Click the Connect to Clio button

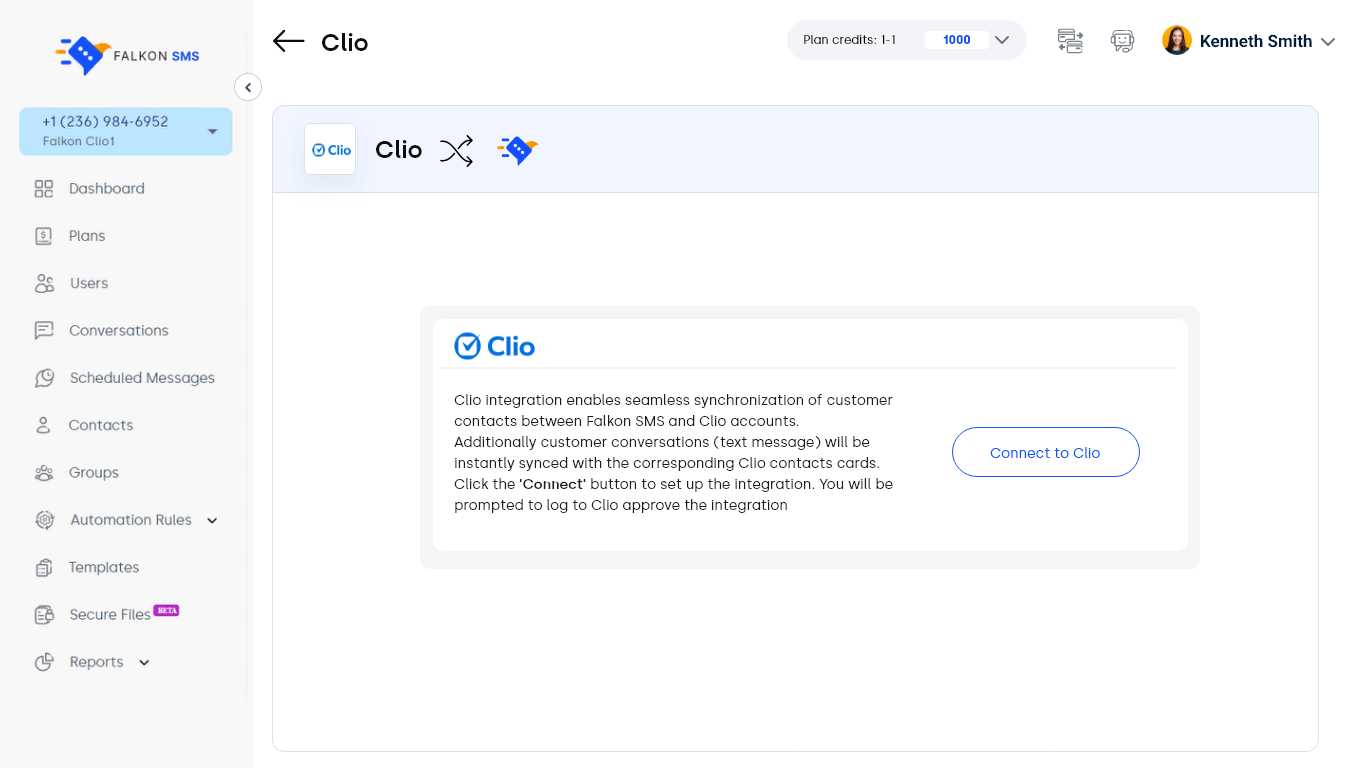[x=1045, y=453]
